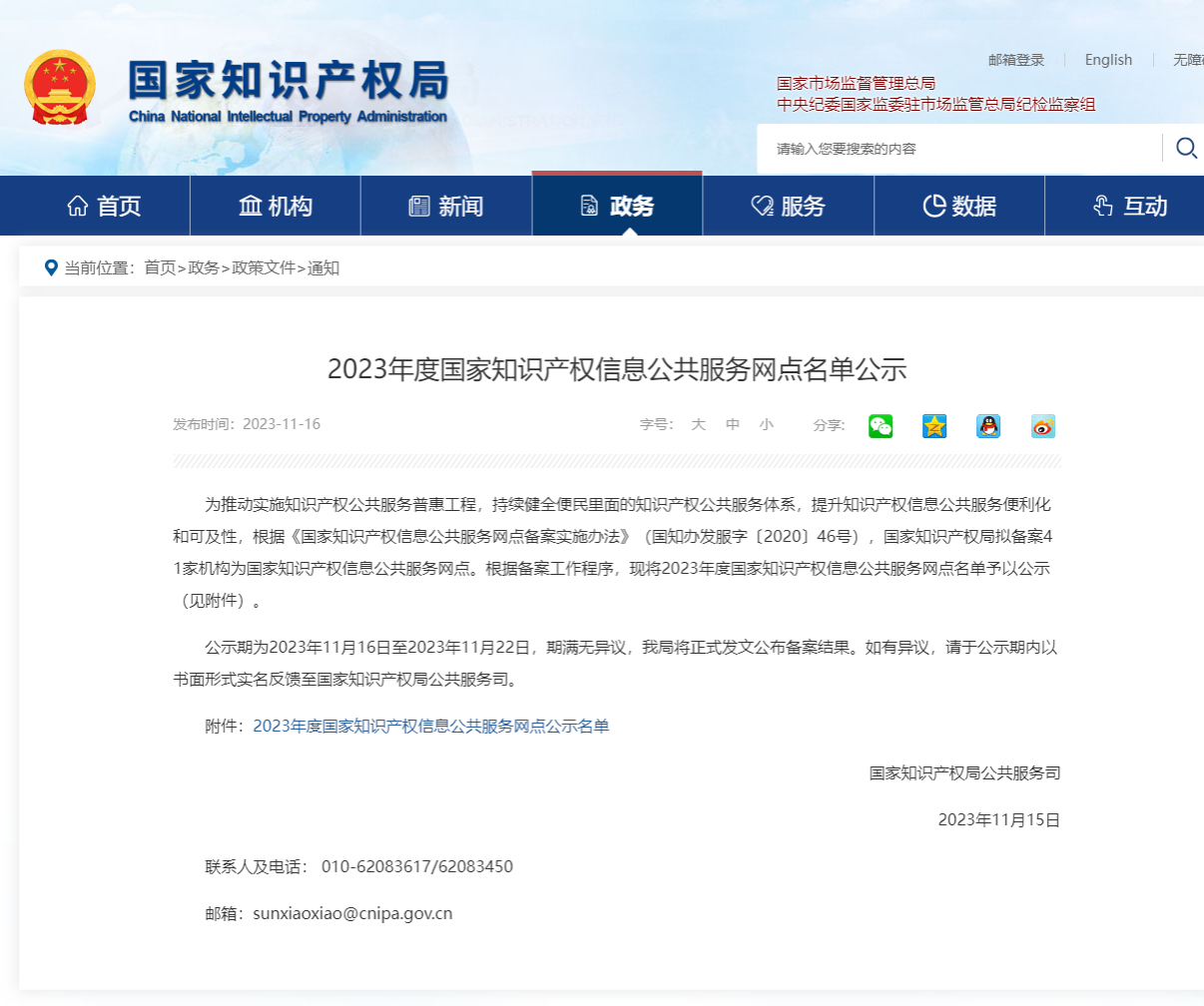Share article via WeChat icon
This screenshot has height=1006, width=1204.
881,426
